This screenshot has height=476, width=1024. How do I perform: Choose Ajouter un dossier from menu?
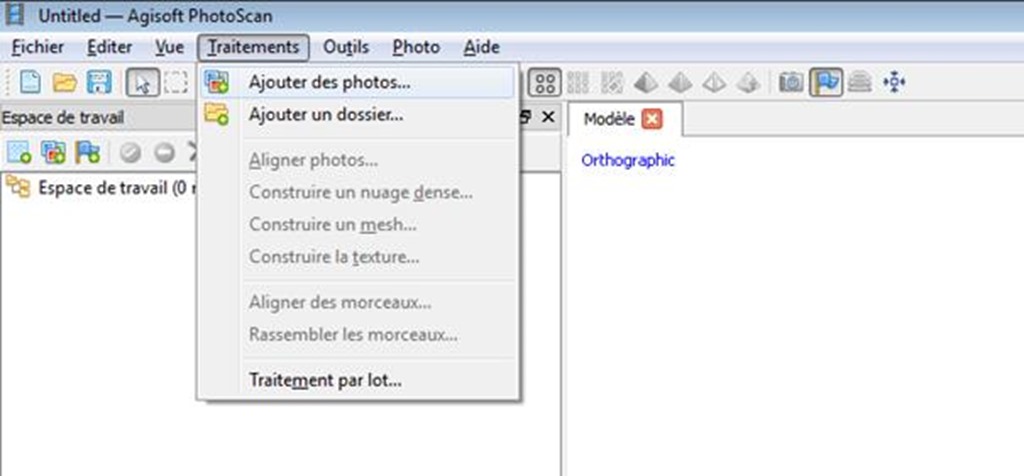pos(357,115)
